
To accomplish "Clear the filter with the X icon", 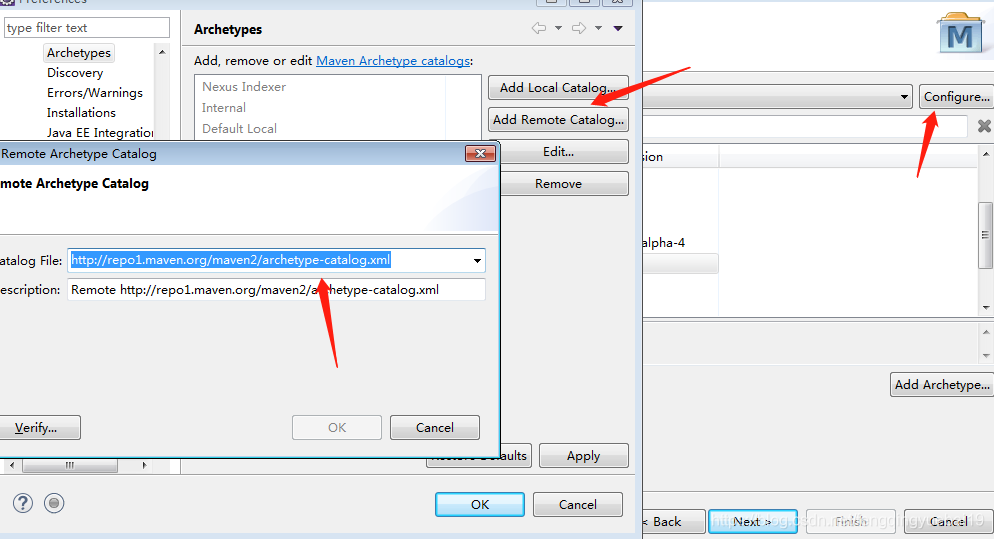I will pyautogui.click(x=984, y=126).
